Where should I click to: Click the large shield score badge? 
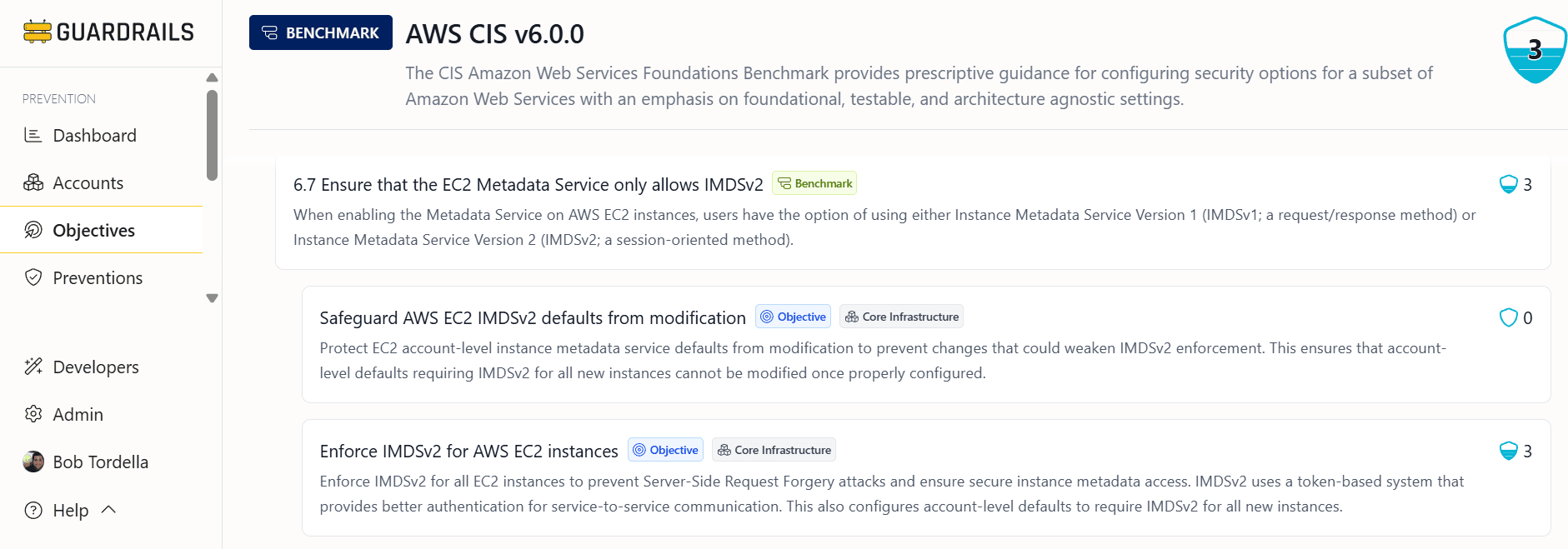pyautogui.click(x=1535, y=50)
